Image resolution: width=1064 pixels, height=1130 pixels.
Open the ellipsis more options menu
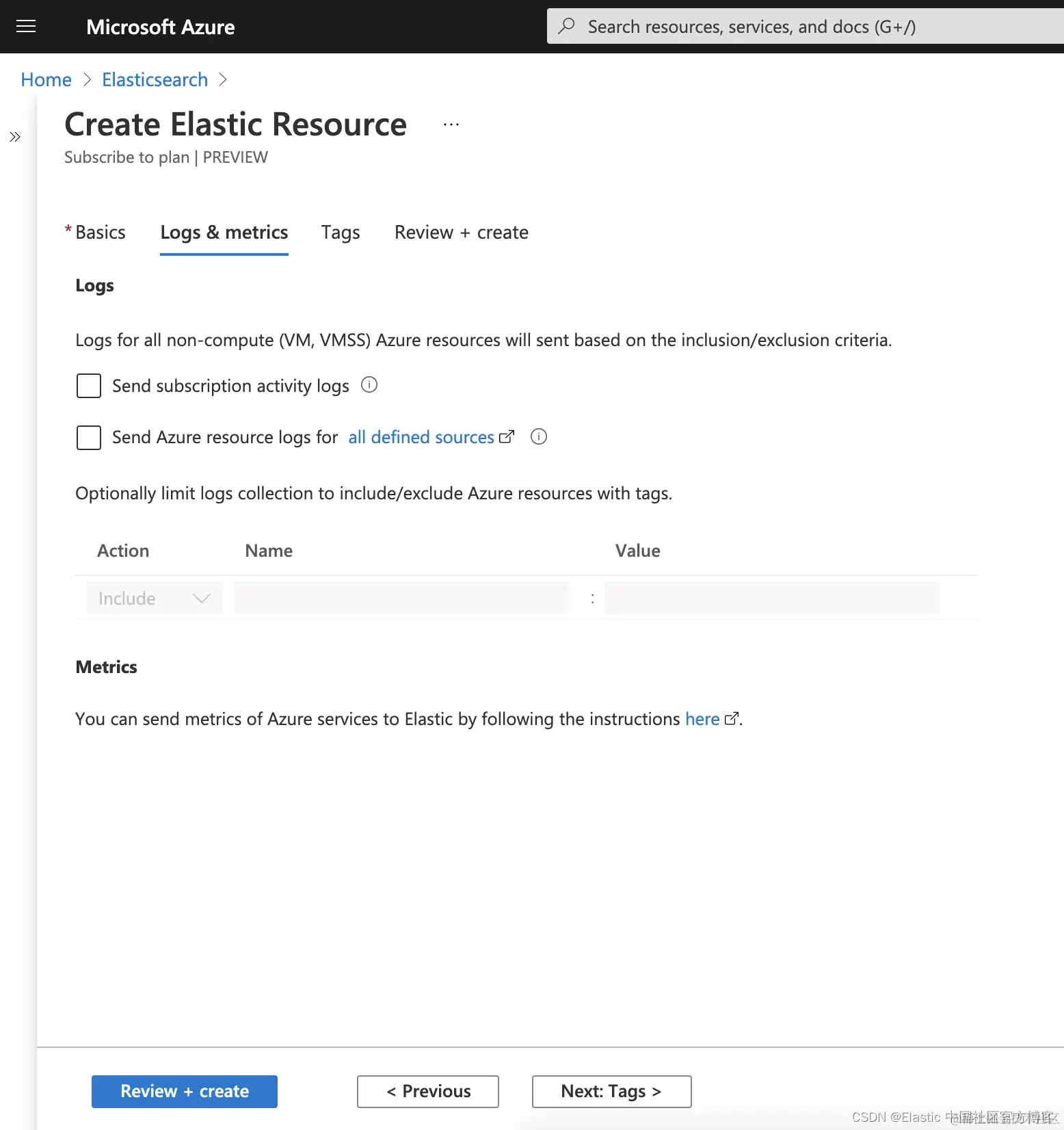coord(451,124)
